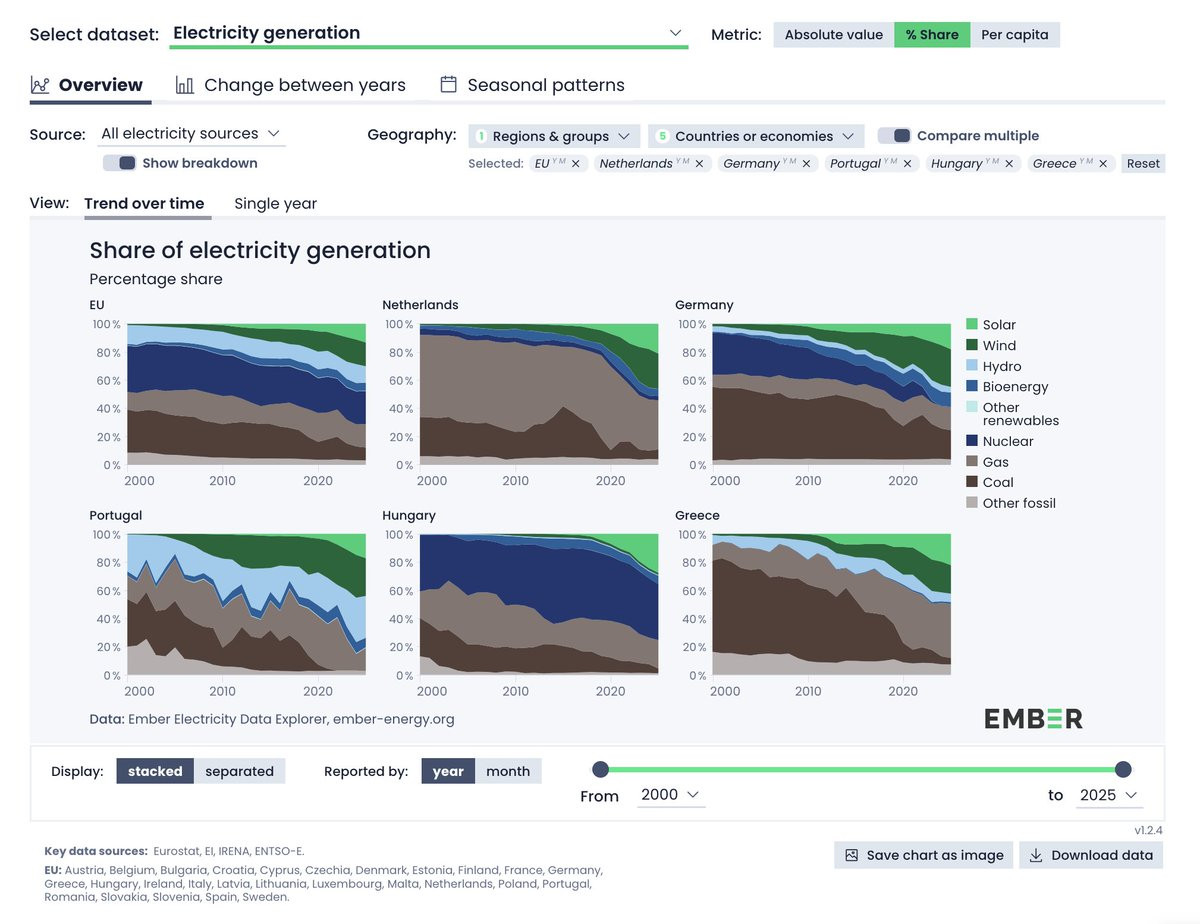
Task: Click the download arrow icon on Download data
Action: pyautogui.click(x=1036, y=855)
